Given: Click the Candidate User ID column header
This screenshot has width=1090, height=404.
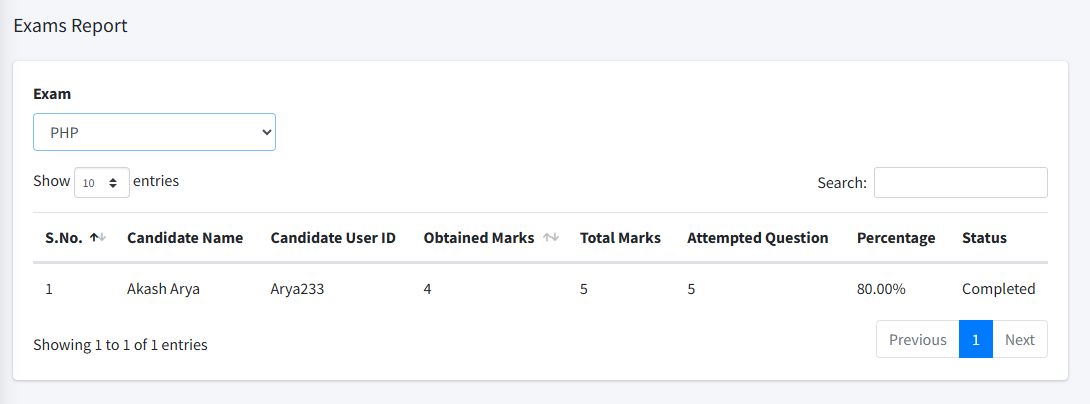Looking at the screenshot, I should [x=333, y=238].
